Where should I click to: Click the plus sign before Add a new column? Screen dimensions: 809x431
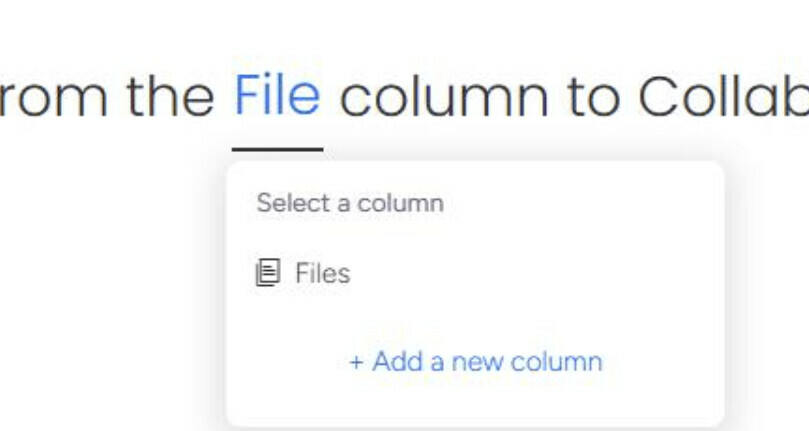click(356, 362)
